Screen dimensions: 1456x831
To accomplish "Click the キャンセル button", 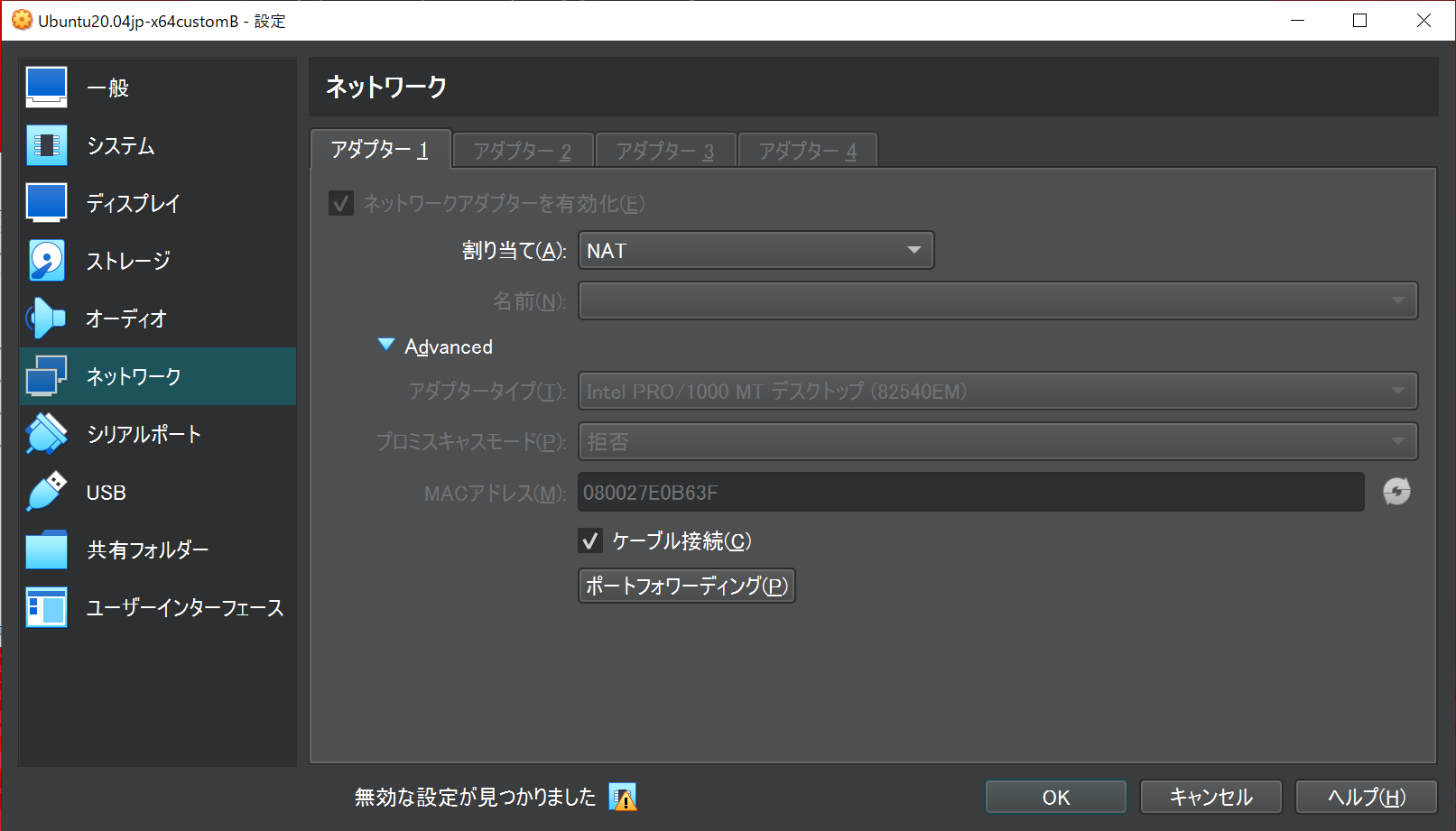I will [x=1211, y=797].
